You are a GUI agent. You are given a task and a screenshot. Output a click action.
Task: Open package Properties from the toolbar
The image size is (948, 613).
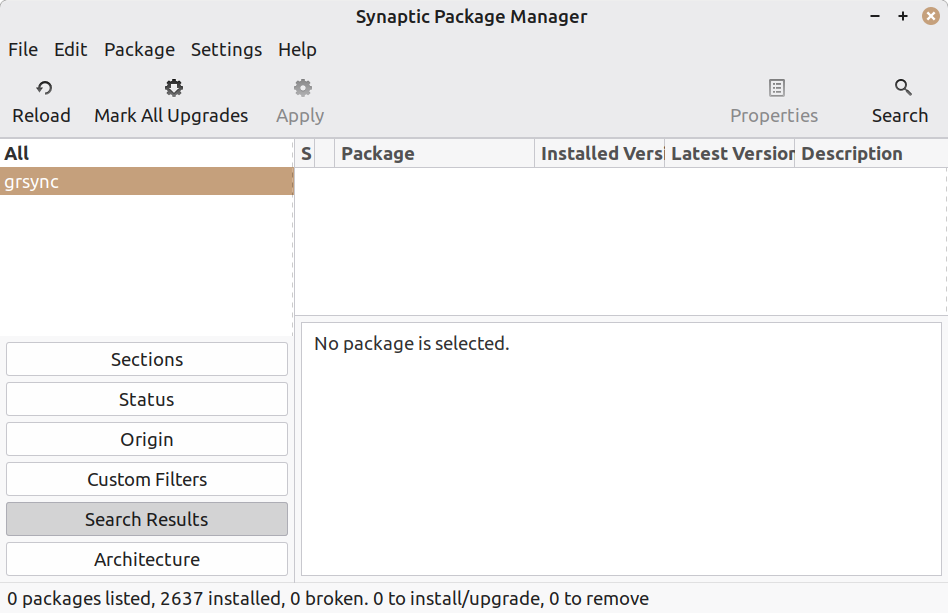(x=775, y=89)
